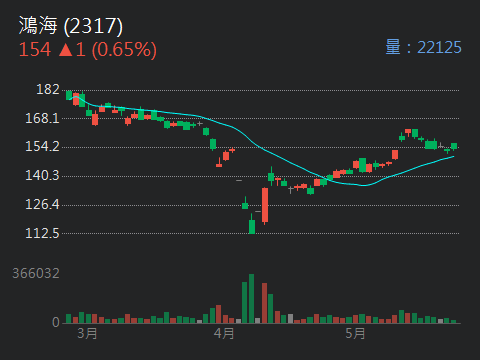Click the first green candlestick near 182

[69, 95]
